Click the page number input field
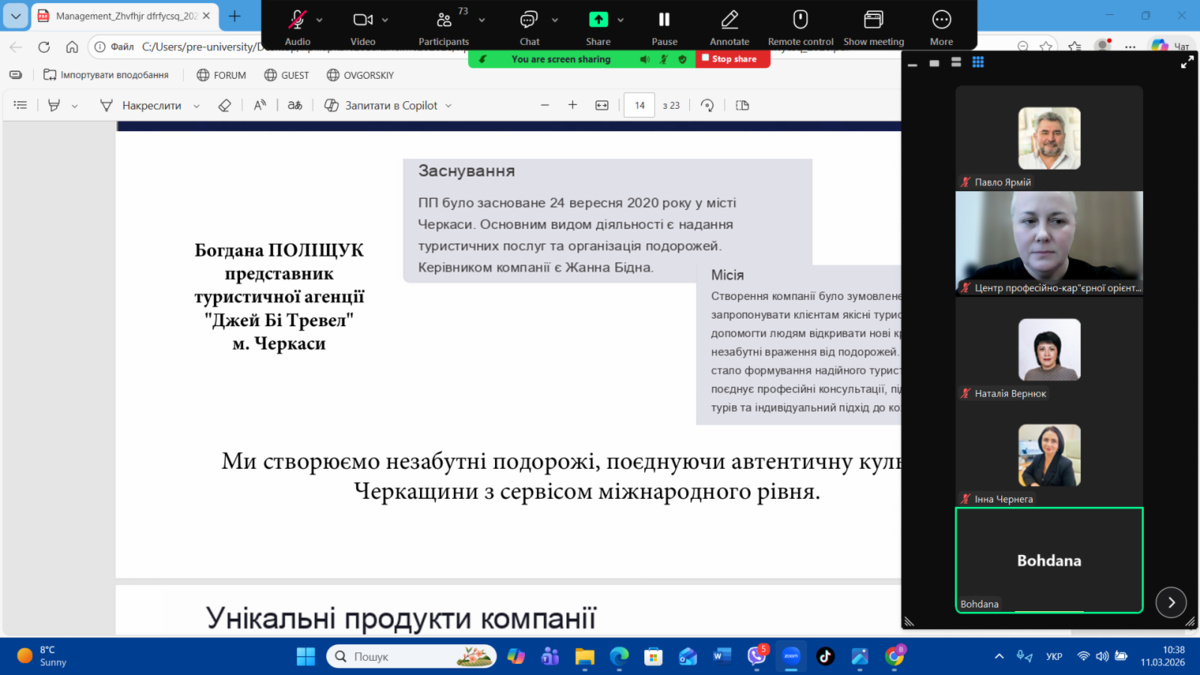 pos(639,105)
